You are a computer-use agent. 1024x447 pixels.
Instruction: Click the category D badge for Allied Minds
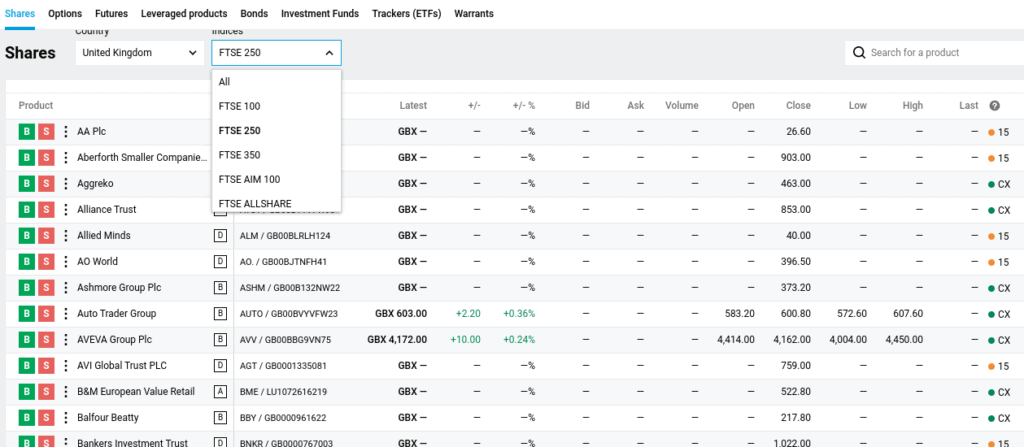[x=220, y=235]
